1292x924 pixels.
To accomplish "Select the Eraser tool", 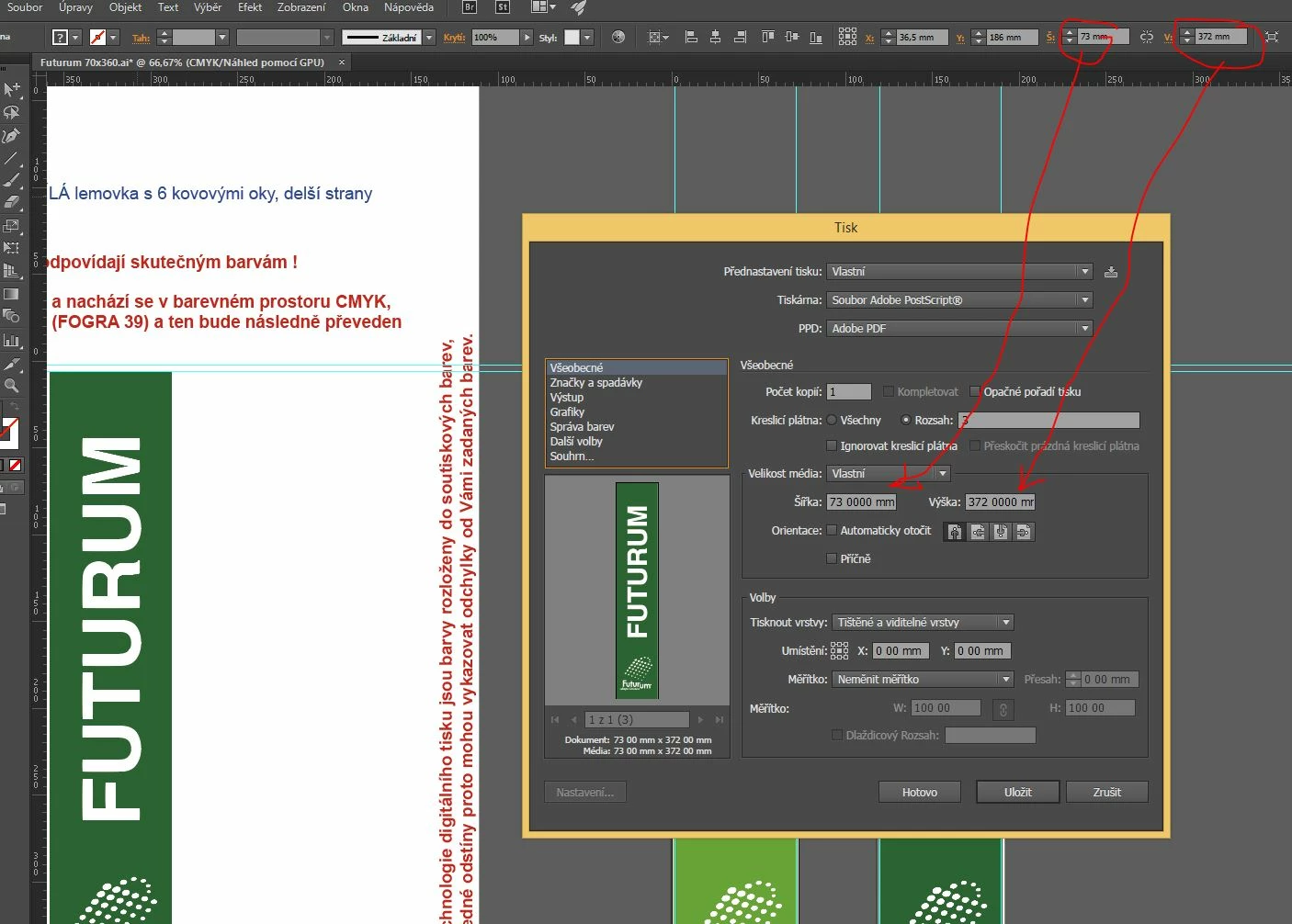I will click(11, 202).
